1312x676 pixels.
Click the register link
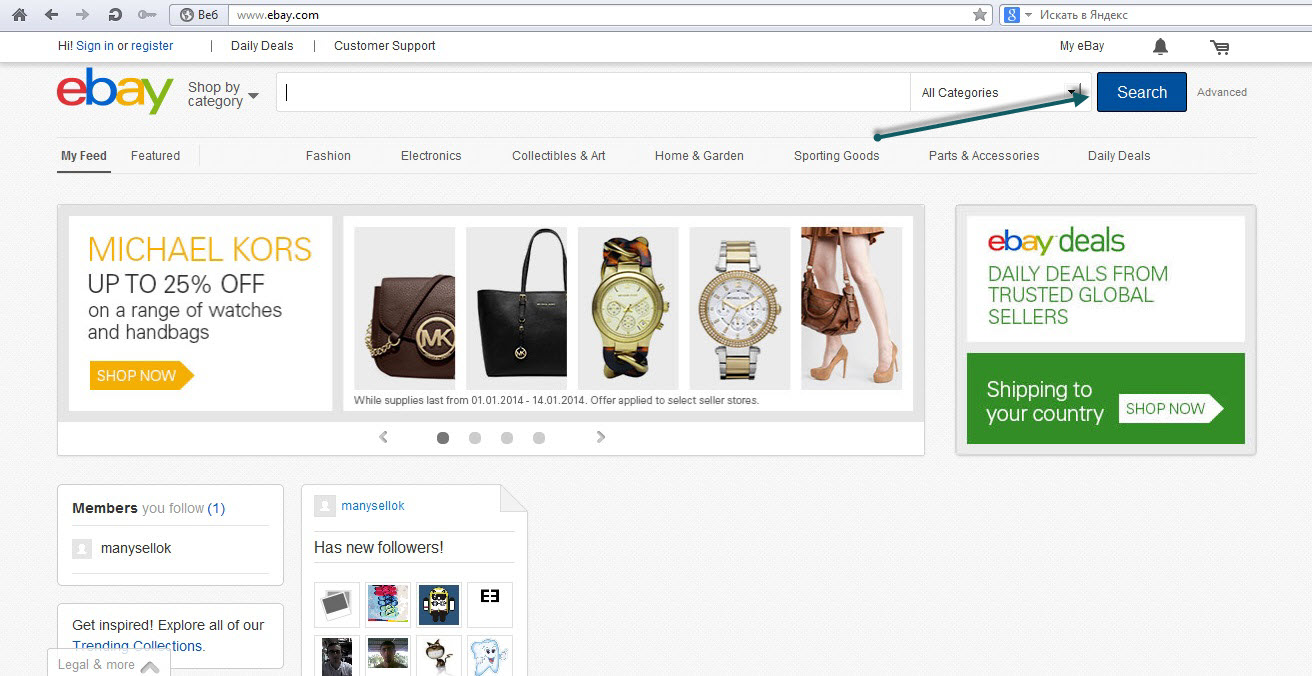pyautogui.click(x=152, y=46)
